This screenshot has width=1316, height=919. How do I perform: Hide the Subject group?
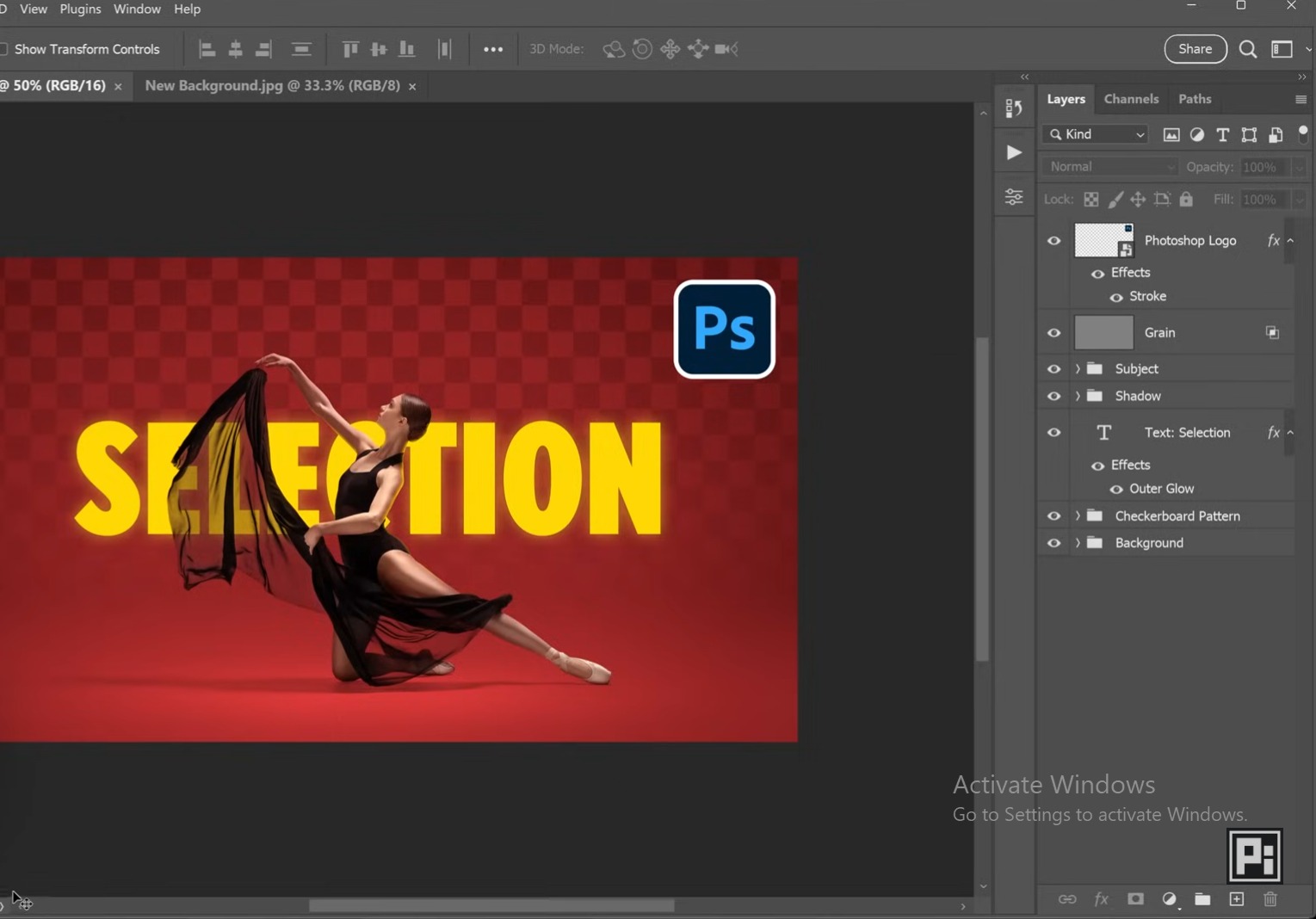(x=1053, y=369)
